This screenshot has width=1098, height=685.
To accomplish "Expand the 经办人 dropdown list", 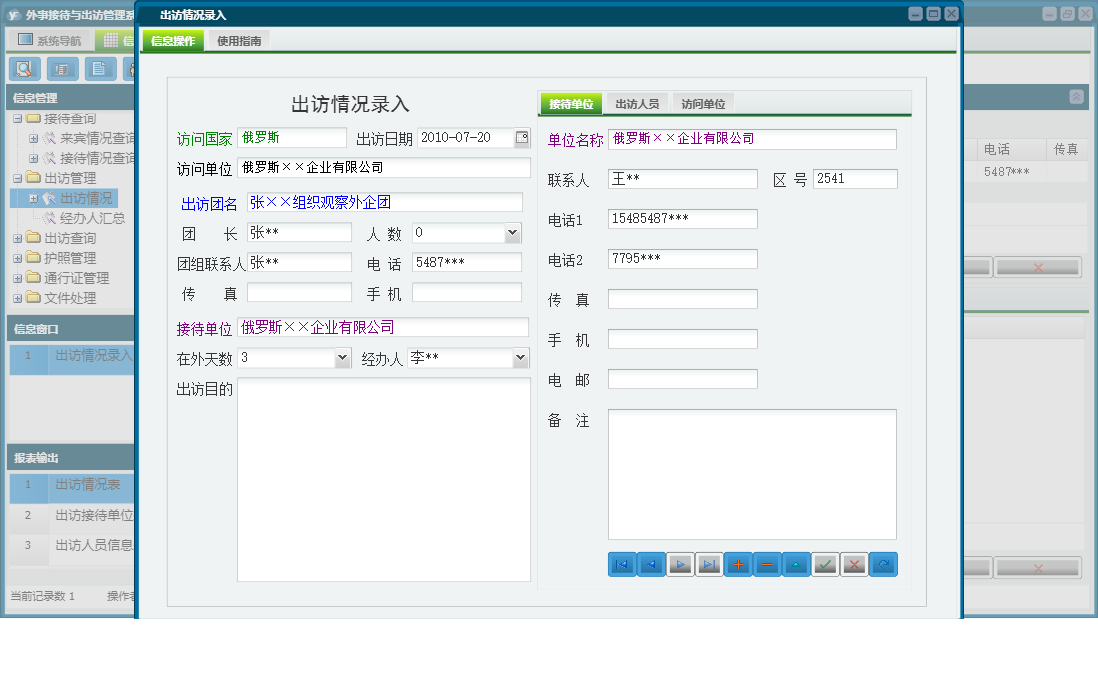I will (520, 358).
